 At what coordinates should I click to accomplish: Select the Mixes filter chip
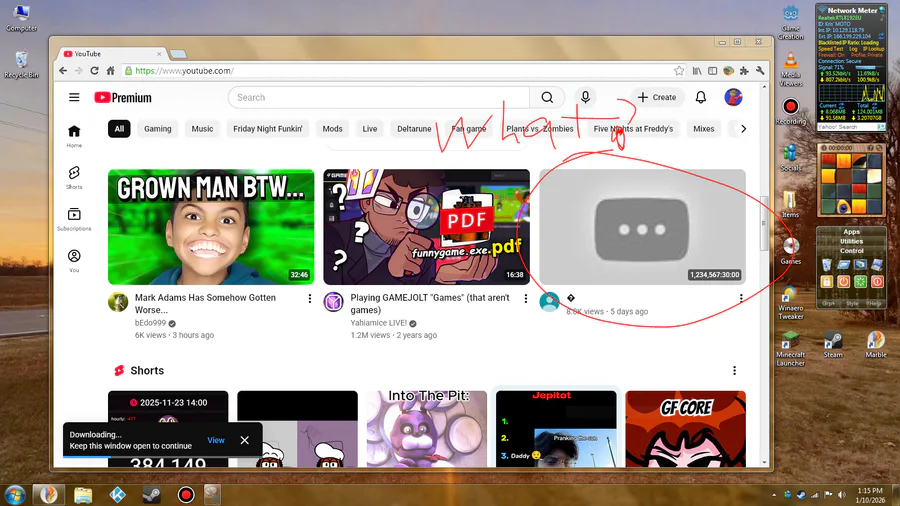704,129
